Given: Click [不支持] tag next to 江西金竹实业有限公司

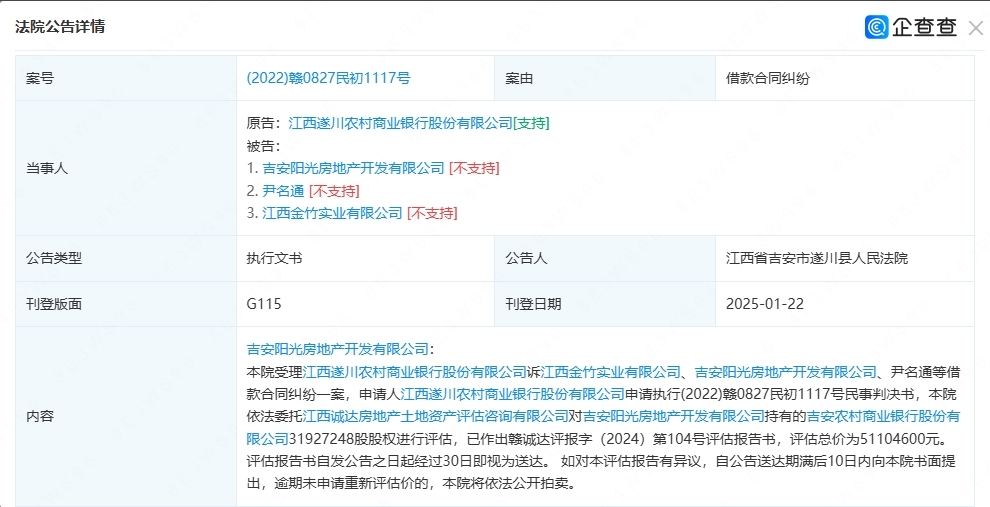Looking at the screenshot, I should click(x=432, y=213).
